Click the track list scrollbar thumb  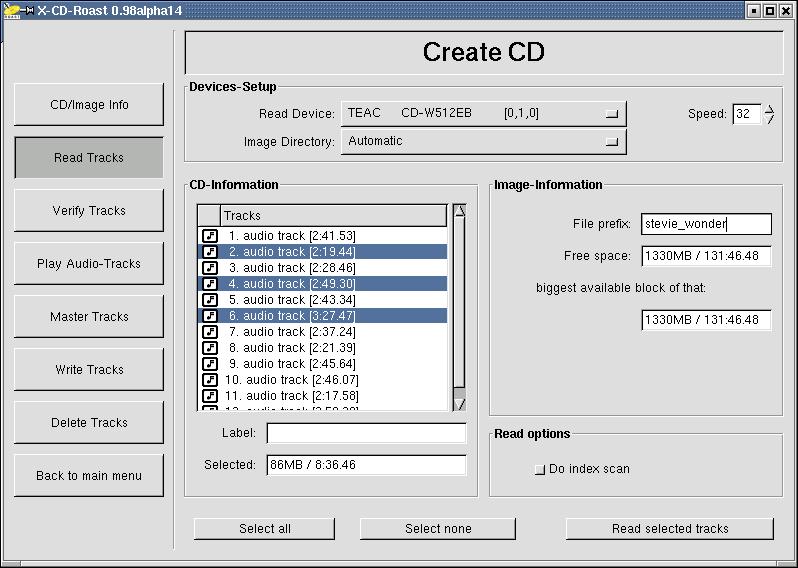coord(460,301)
